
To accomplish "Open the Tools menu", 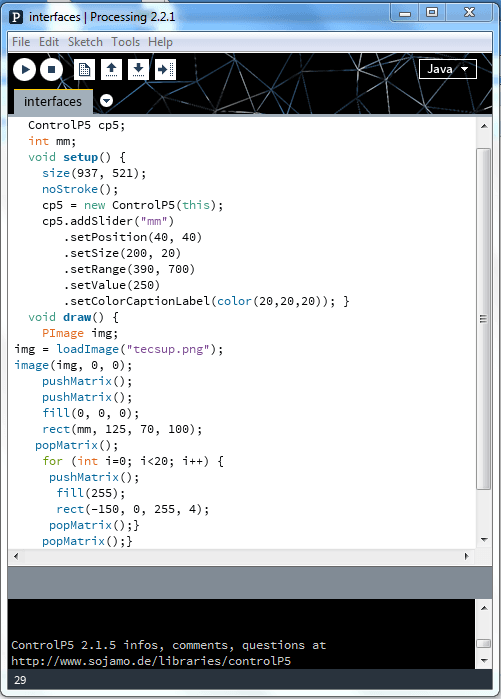I will pyautogui.click(x=125, y=42).
